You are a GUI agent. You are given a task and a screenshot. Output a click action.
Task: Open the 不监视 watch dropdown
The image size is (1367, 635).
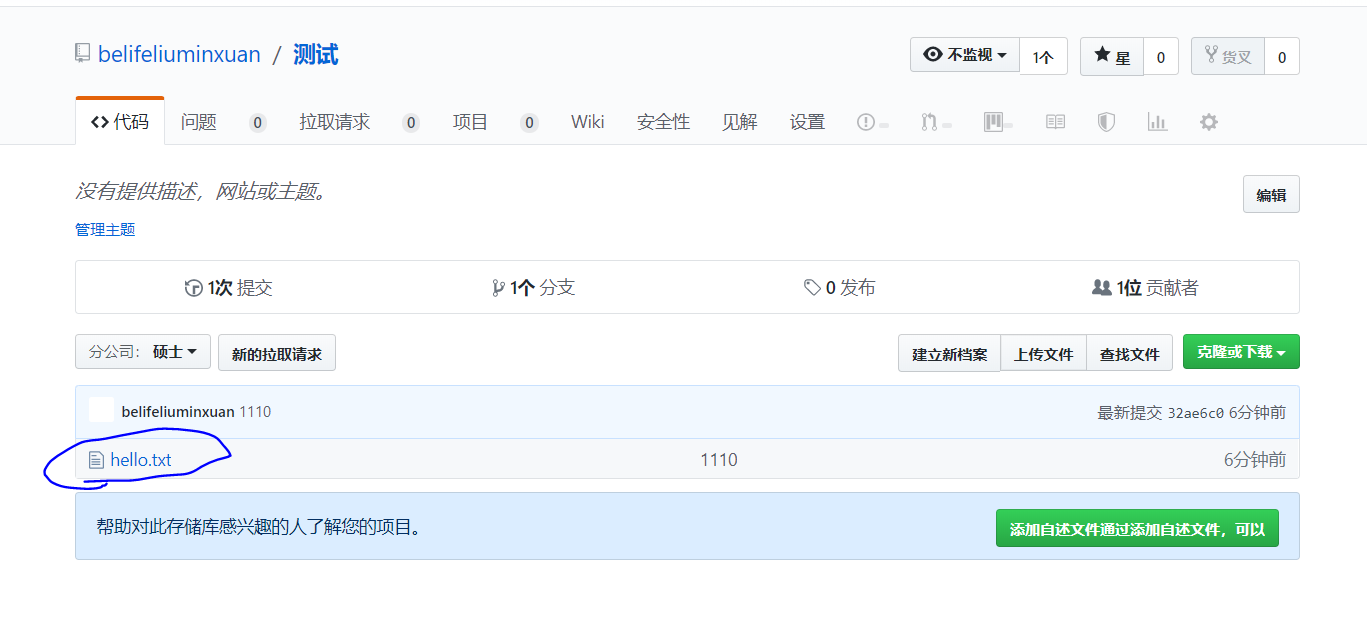coord(965,55)
